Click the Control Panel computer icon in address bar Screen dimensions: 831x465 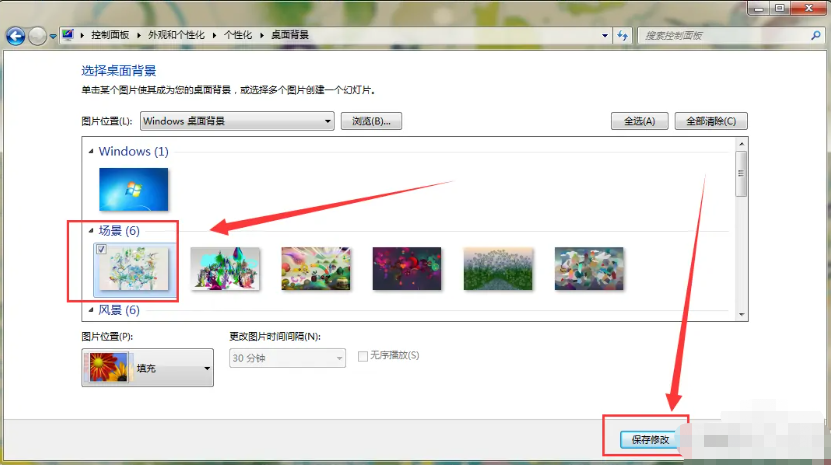68,35
